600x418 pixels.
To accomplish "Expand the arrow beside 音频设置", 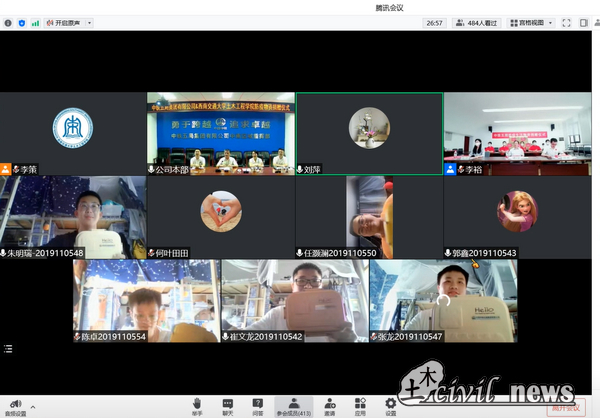I will click(32, 406).
